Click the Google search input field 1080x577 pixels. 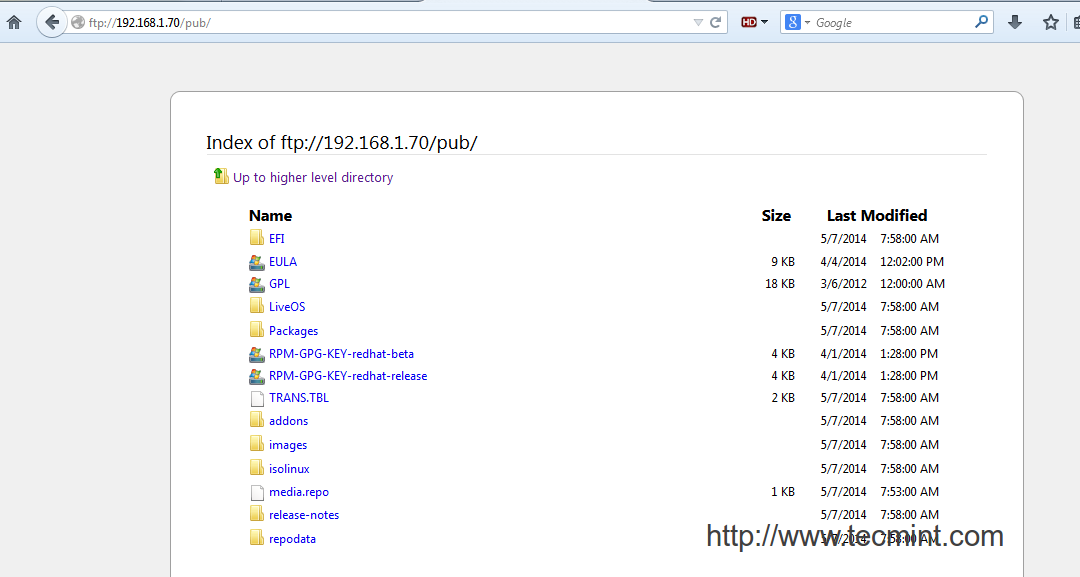coord(892,23)
